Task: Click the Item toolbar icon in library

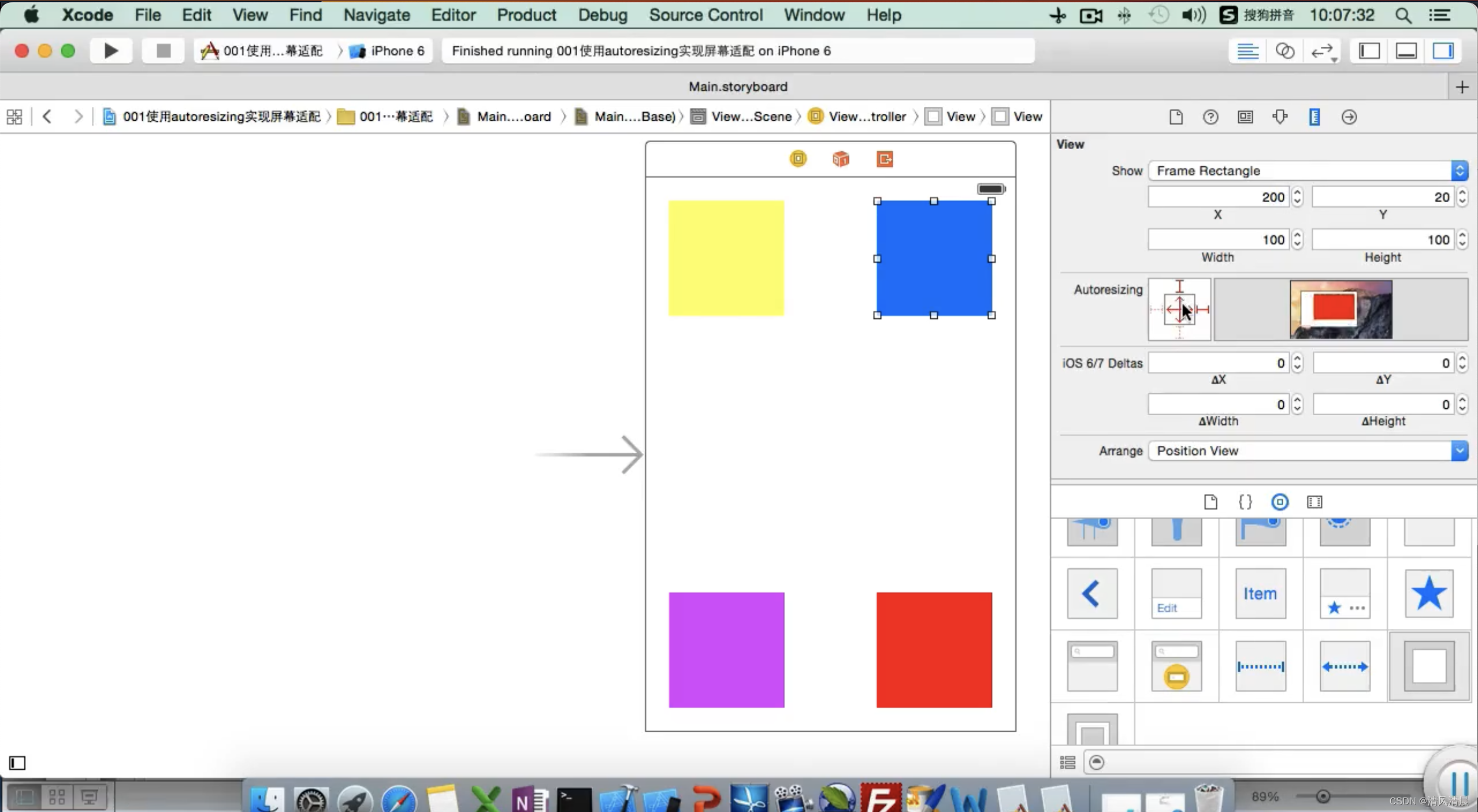Action: point(1260,593)
